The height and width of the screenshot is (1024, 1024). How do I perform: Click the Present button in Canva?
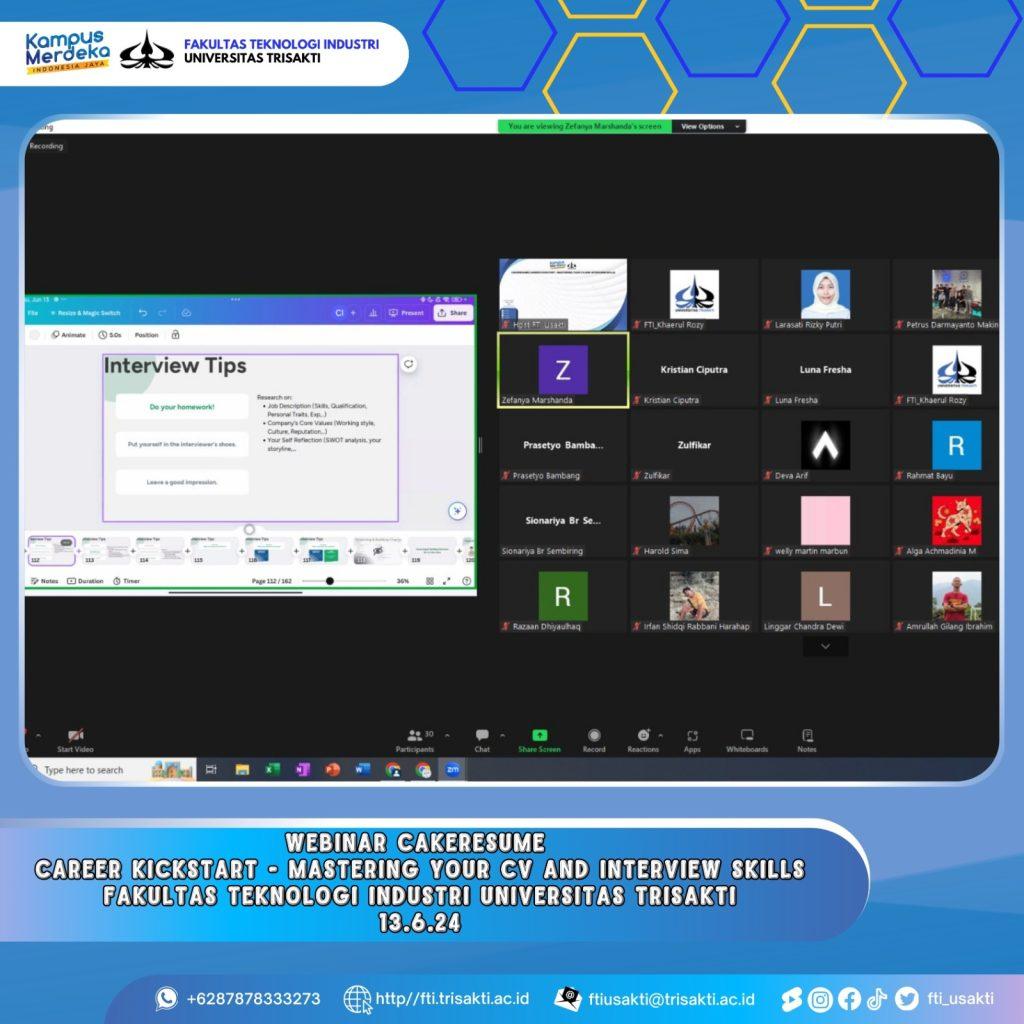(x=406, y=313)
